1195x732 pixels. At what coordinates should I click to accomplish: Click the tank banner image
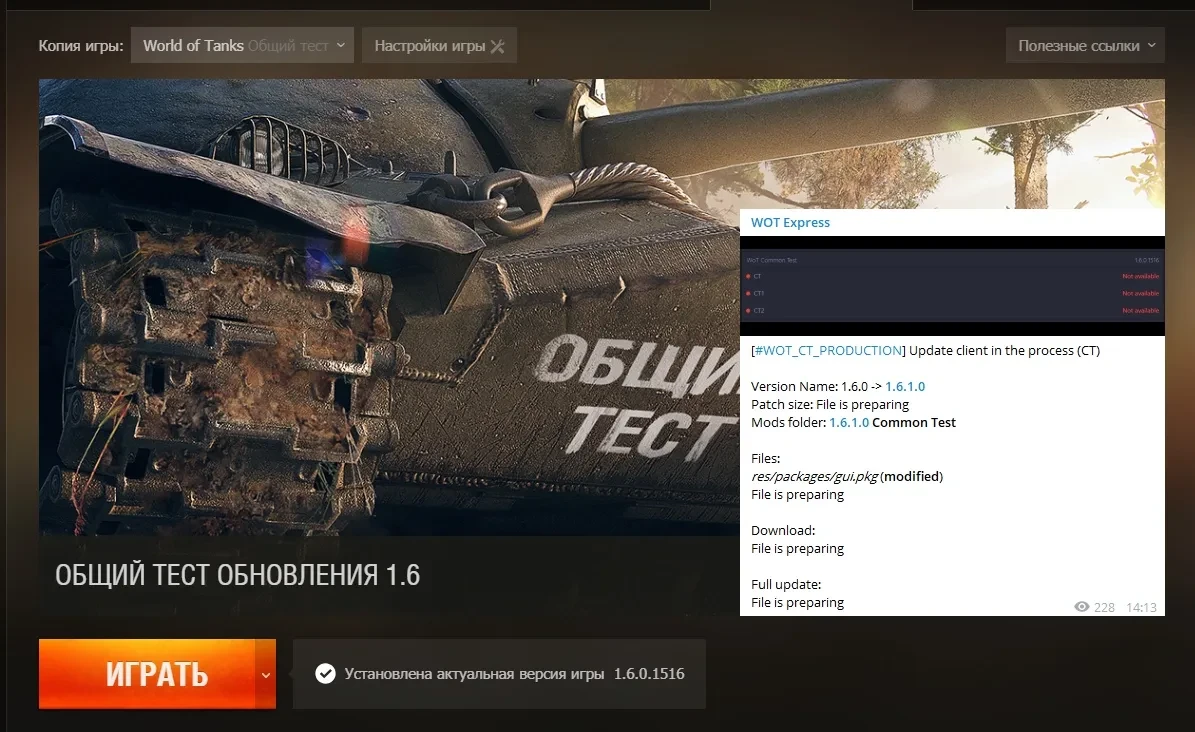390,300
